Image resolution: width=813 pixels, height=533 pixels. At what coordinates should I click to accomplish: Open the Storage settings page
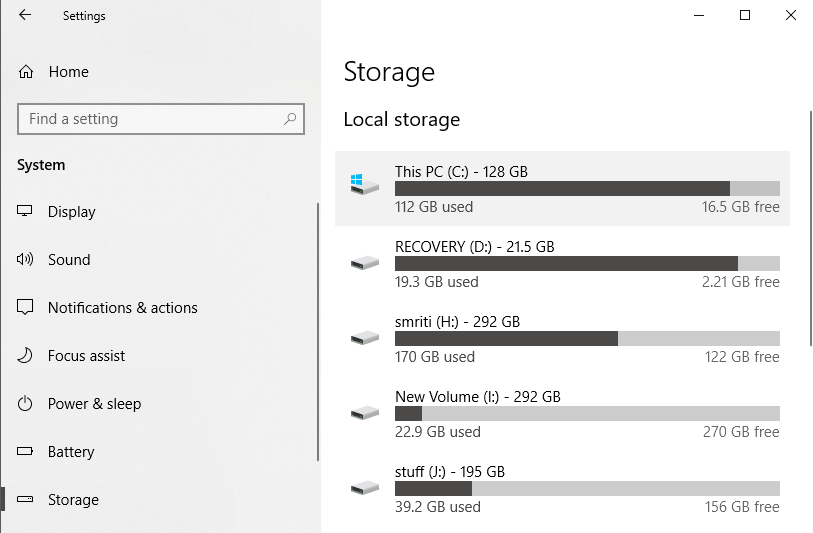(x=73, y=500)
